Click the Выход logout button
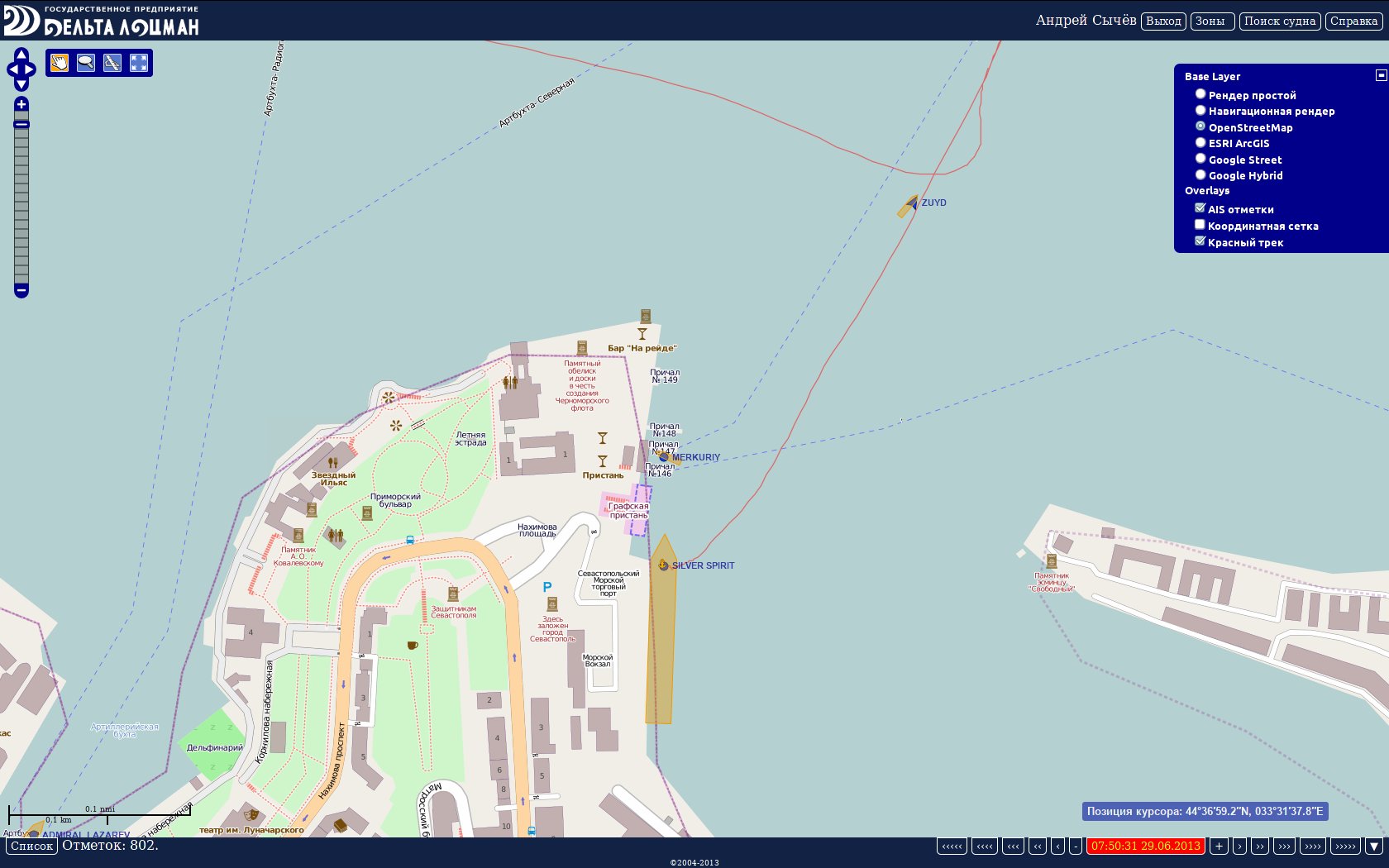Viewport: 1389px width, 868px height. (1163, 21)
